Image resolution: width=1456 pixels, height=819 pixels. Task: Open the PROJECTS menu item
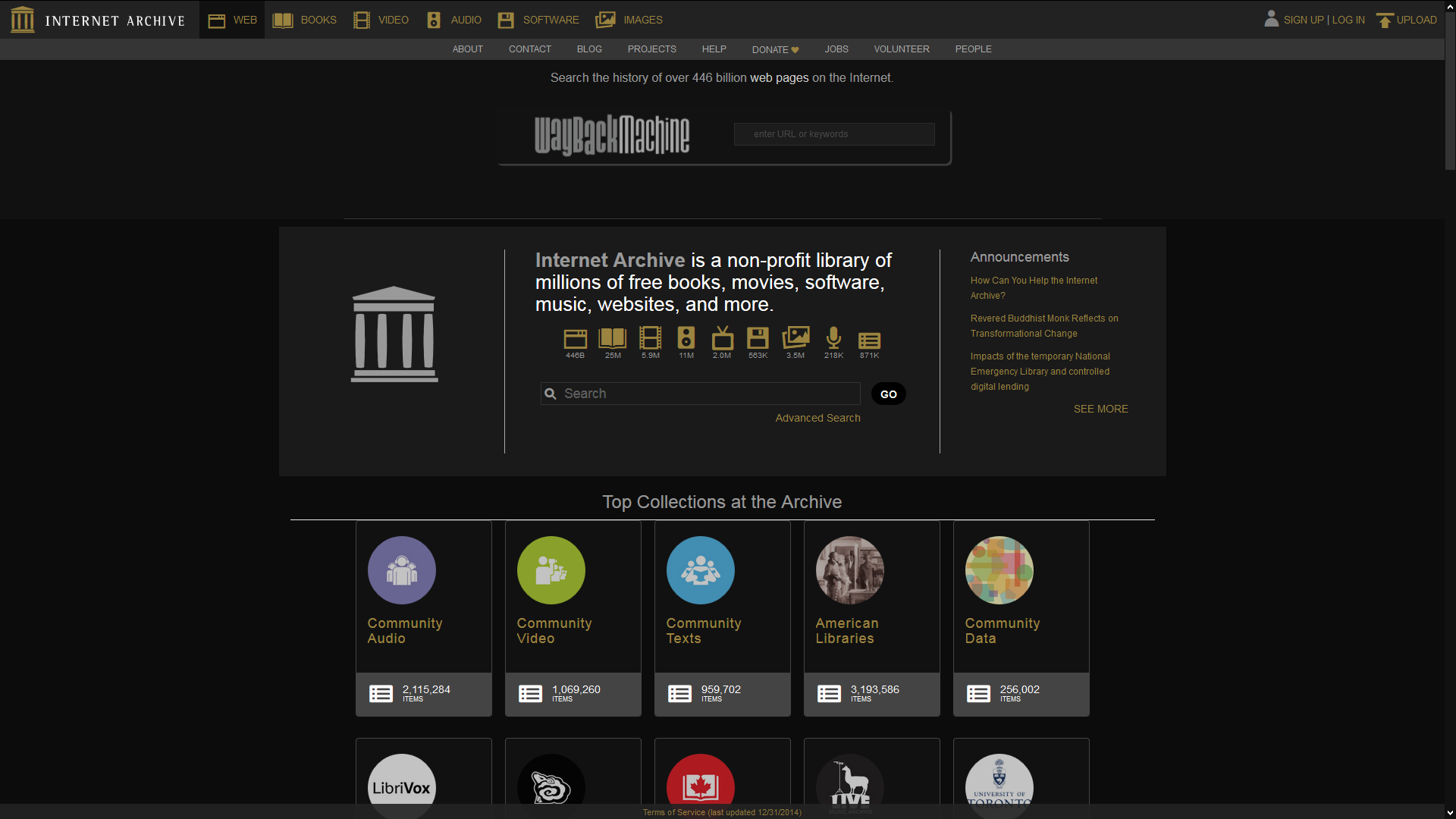[x=651, y=49]
